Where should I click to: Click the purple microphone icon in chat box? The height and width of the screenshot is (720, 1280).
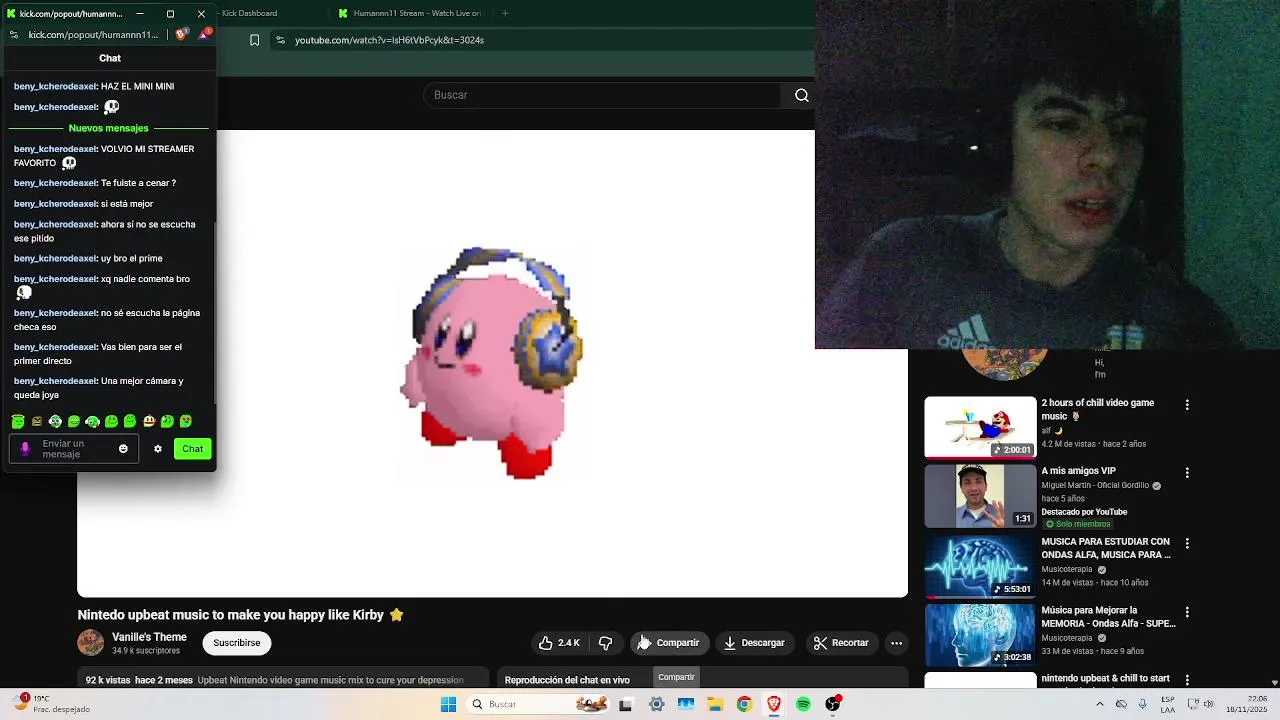[25, 449]
